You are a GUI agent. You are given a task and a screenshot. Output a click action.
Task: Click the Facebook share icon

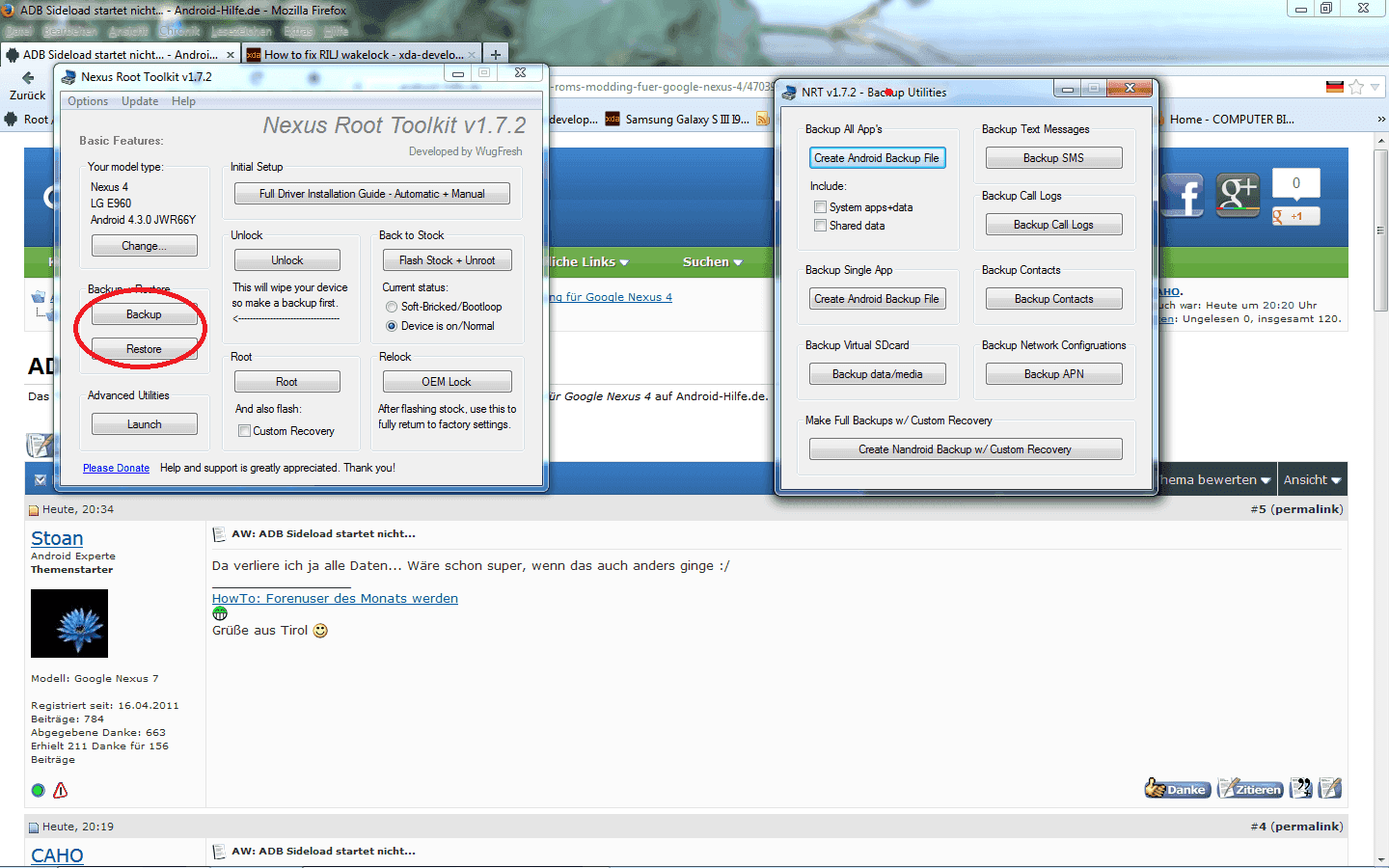point(1182,196)
